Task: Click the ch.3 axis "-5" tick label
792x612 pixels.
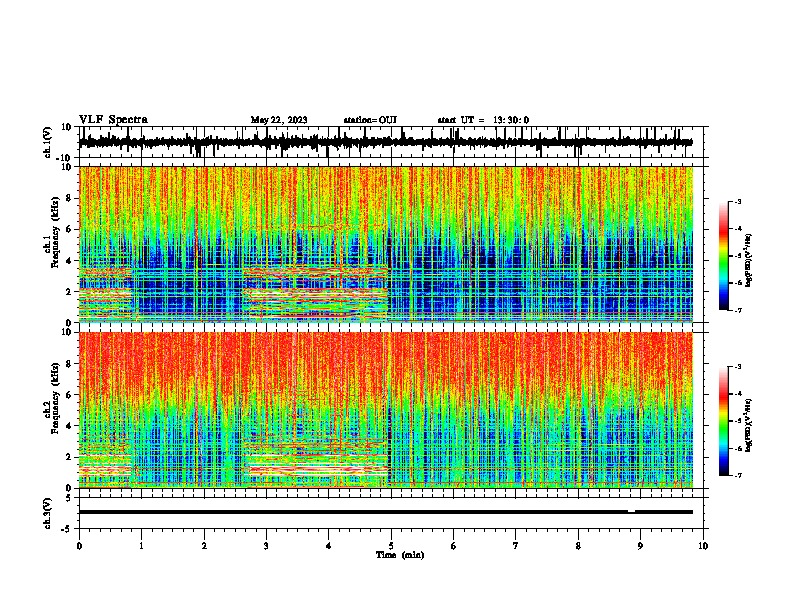Action: tap(67, 529)
